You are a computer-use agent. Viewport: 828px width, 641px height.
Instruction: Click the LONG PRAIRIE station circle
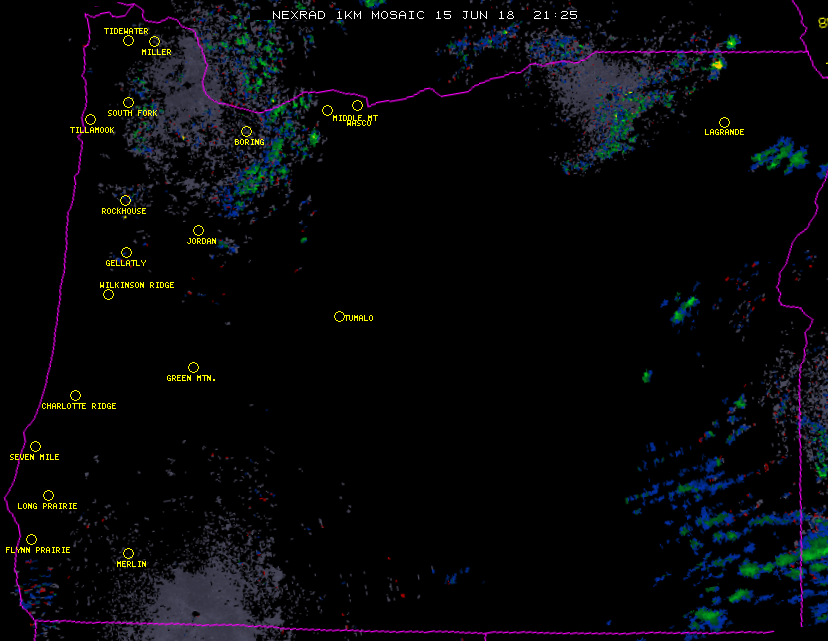tap(48, 496)
